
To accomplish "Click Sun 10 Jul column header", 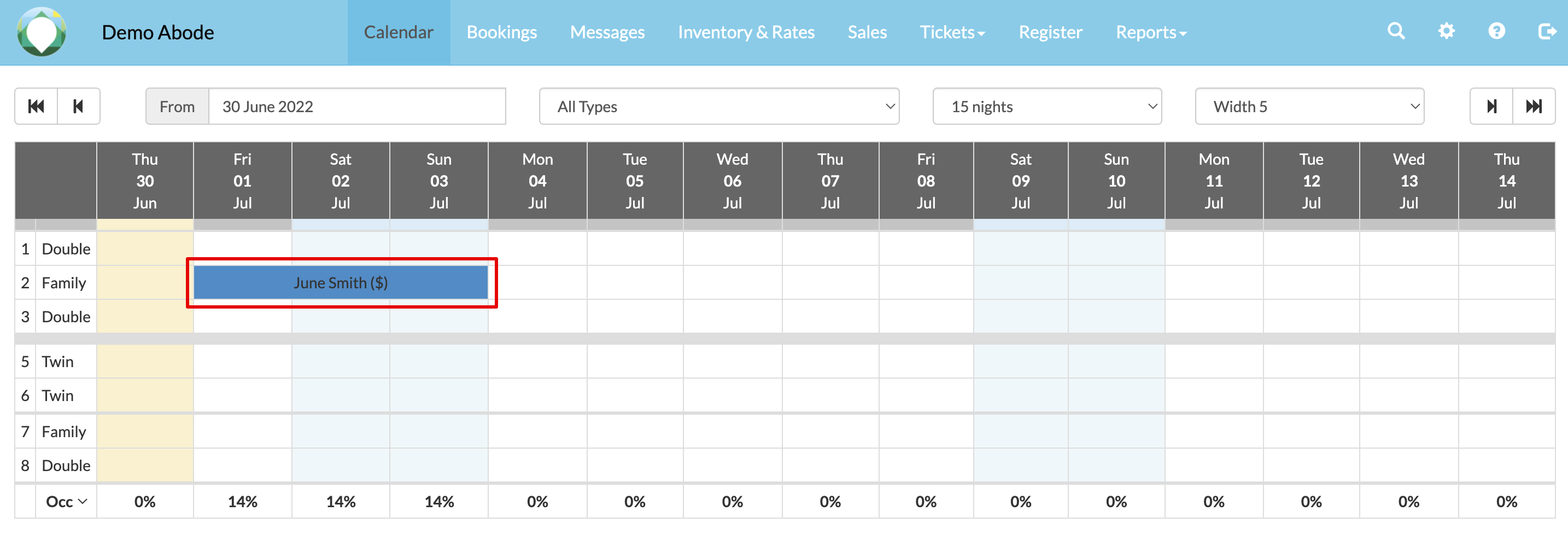I will (1116, 181).
